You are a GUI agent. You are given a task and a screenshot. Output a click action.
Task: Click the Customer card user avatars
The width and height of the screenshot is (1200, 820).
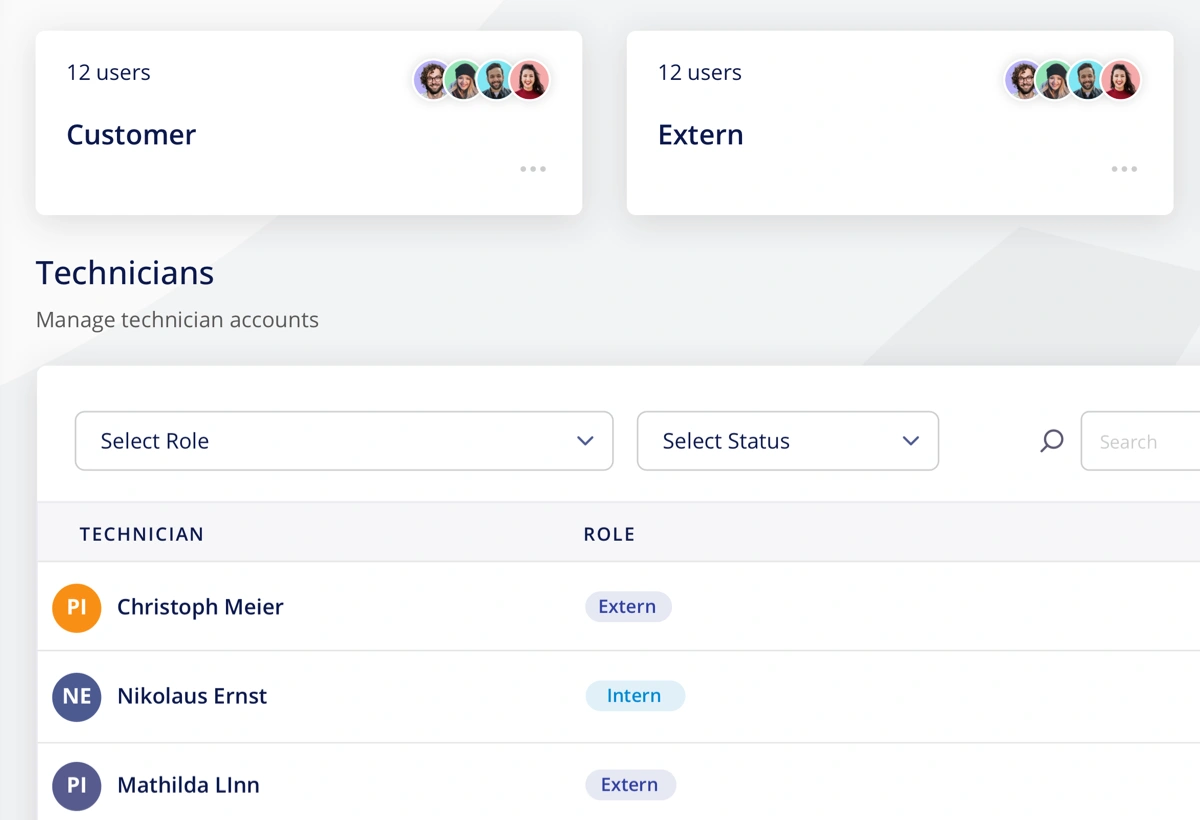click(x=481, y=80)
